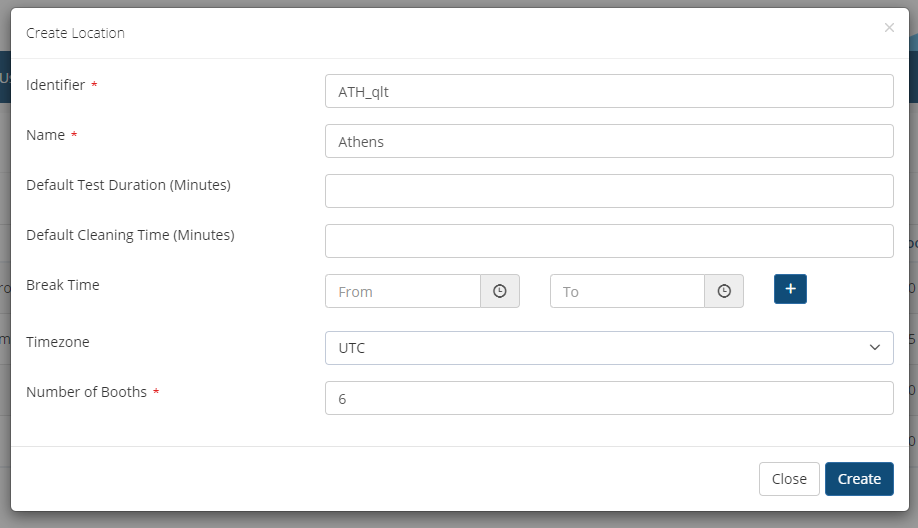Viewport: 918px width, 528px height.
Task: Click the Break Time To text field
Action: pyautogui.click(x=627, y=291)
